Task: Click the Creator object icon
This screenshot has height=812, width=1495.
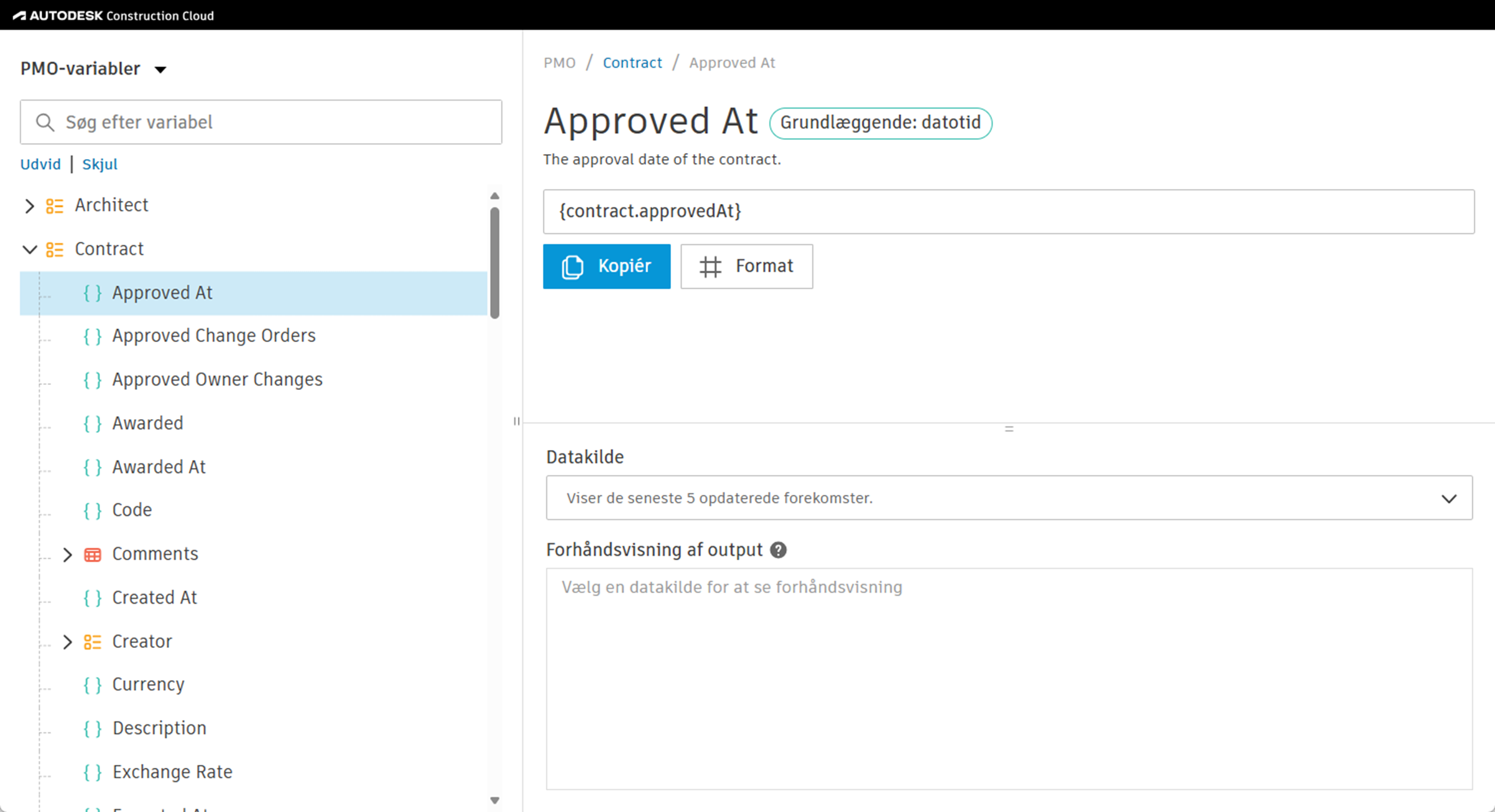Action: pos(93,642)
